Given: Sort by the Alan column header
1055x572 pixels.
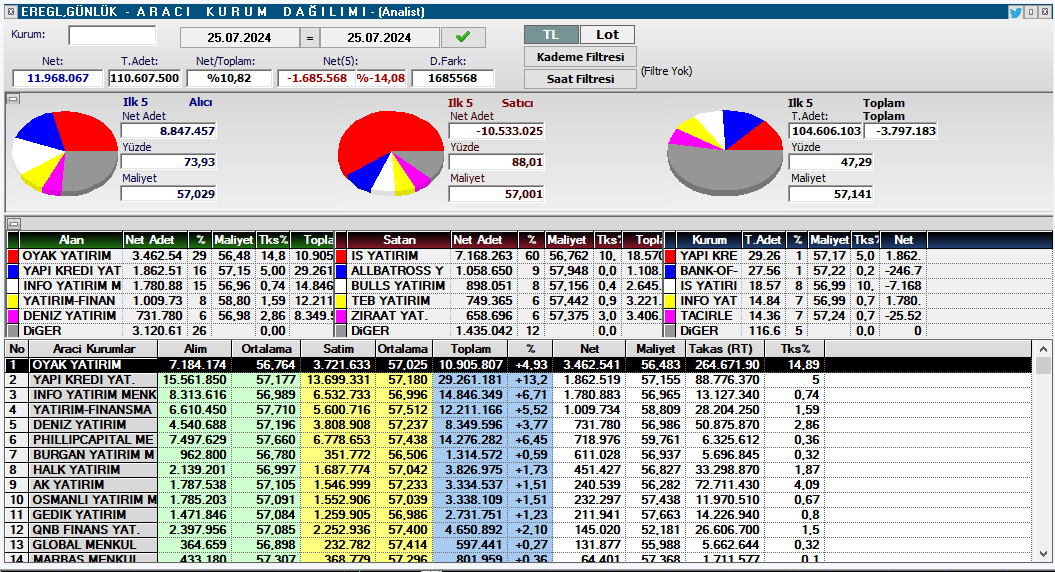Looking at the screenshot, I should (x=71, y=240).
